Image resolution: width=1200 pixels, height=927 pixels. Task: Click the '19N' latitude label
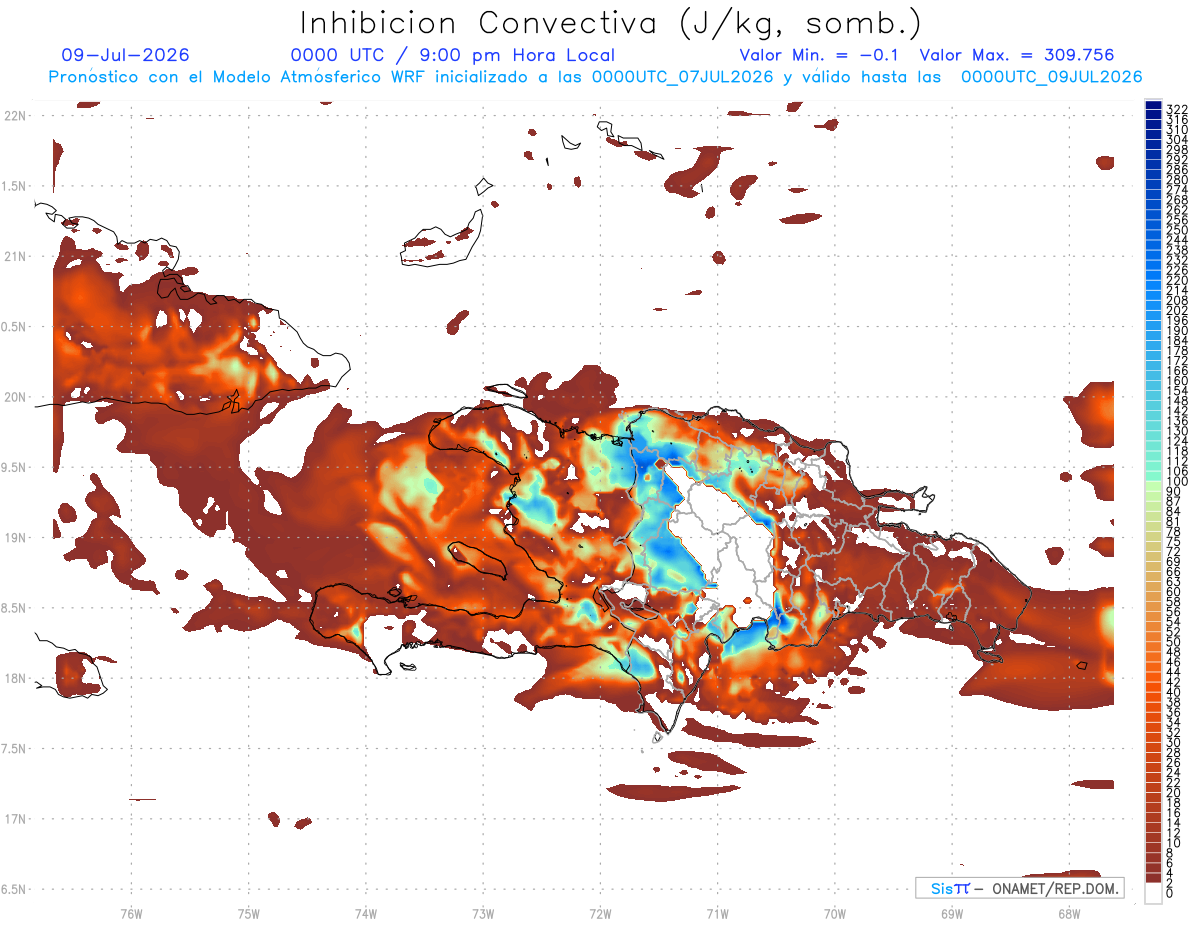pos(15,538)
